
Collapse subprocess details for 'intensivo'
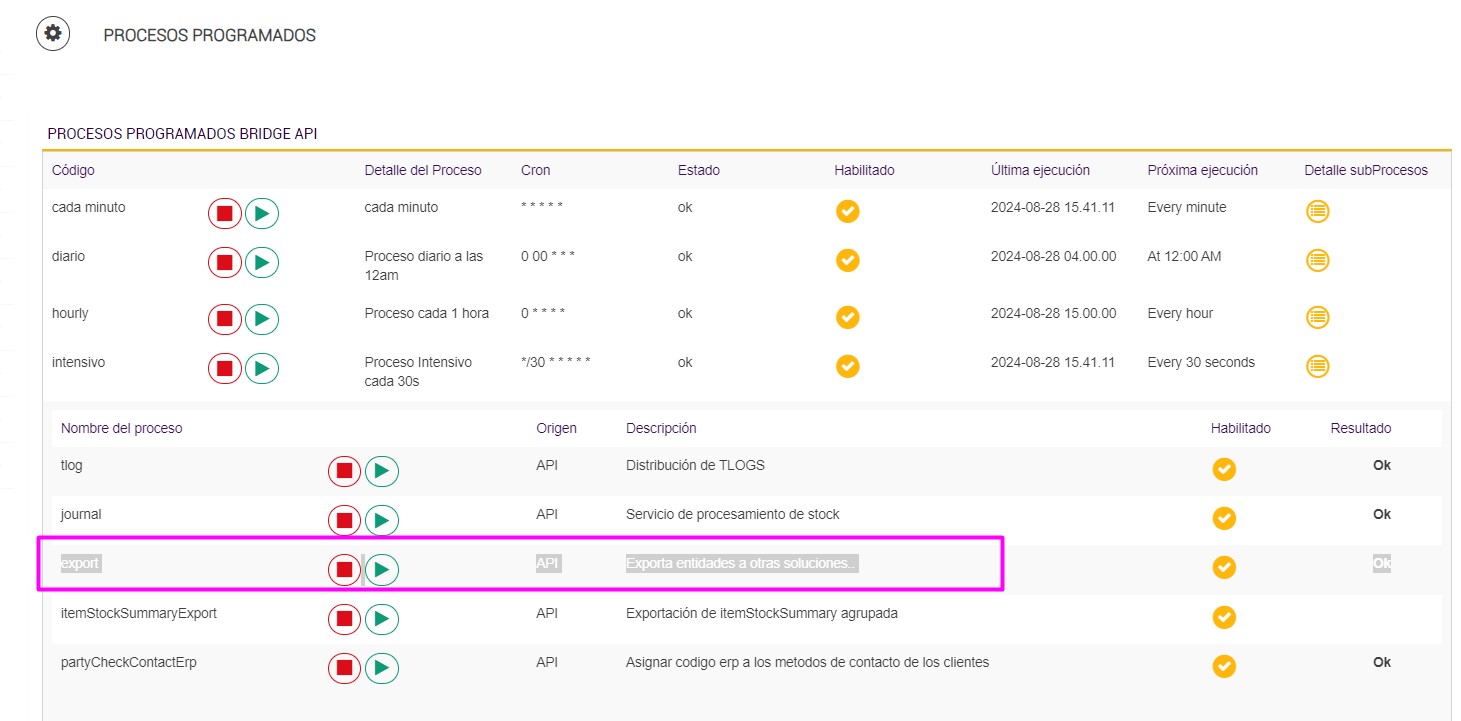click(x=1318, y=366)
